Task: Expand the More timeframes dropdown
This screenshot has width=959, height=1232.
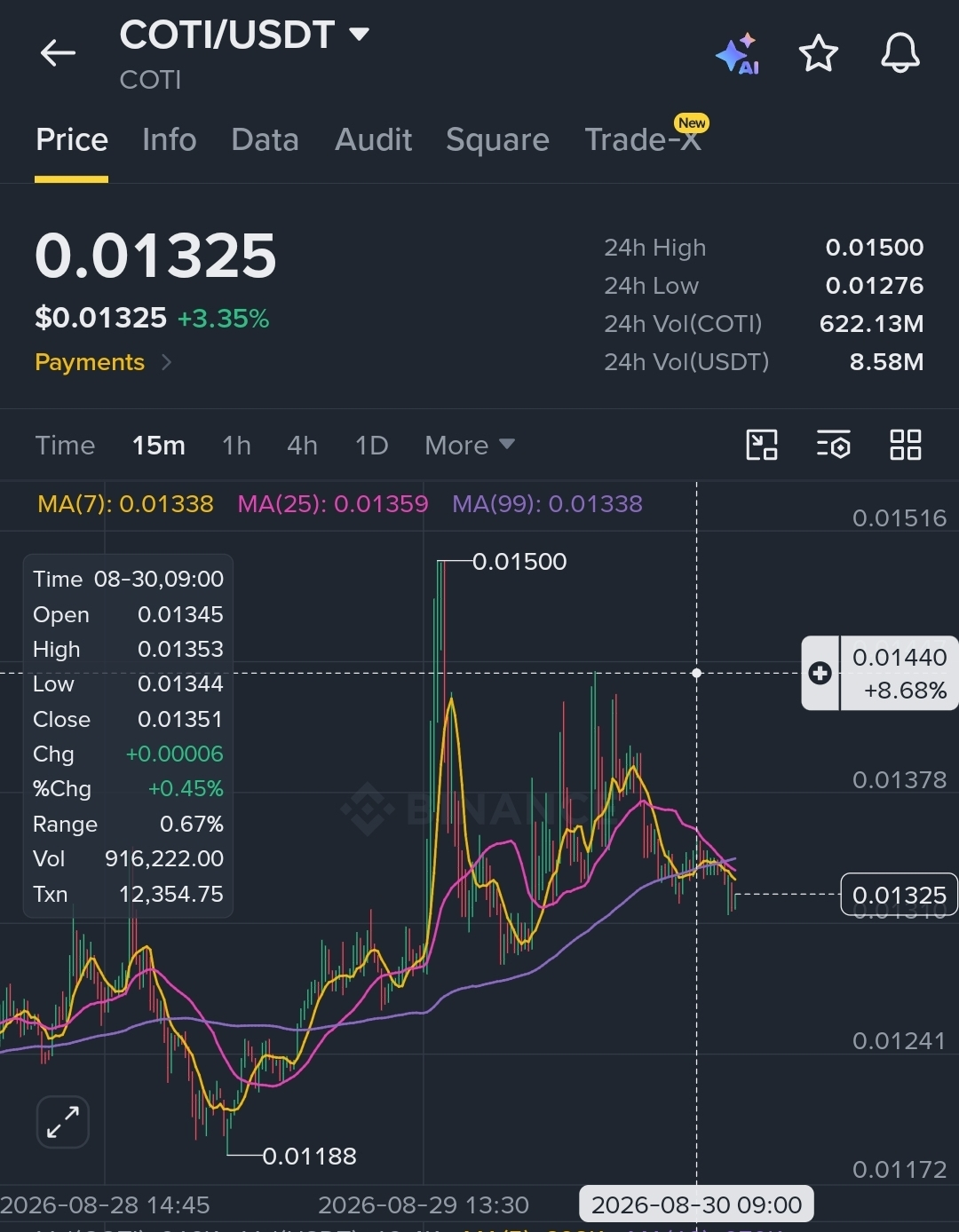Action: coord(470,445)
